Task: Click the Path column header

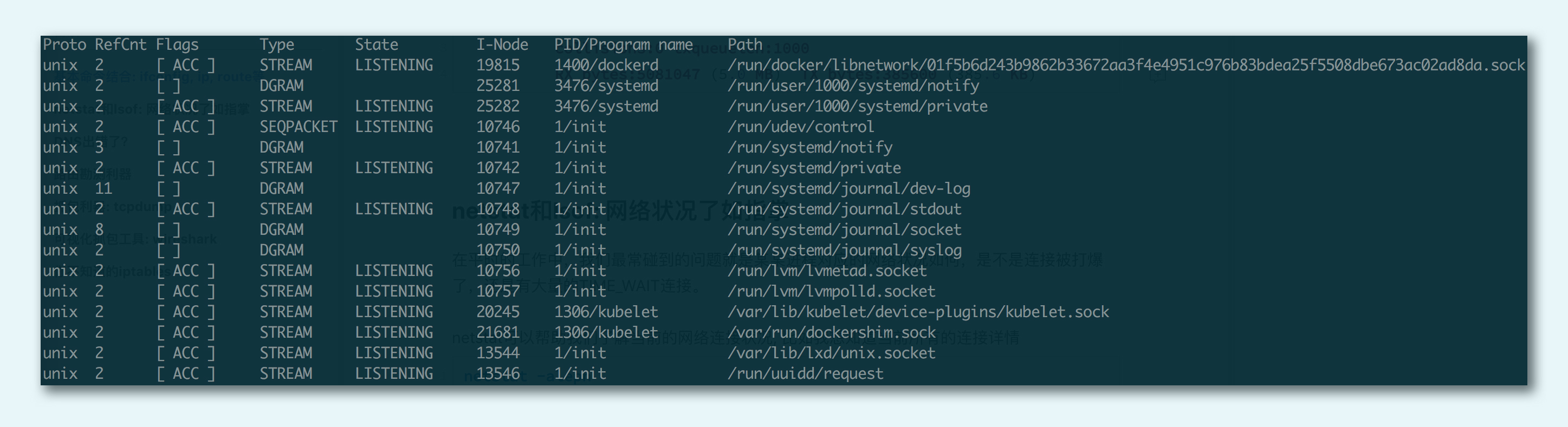Action: 744,45
